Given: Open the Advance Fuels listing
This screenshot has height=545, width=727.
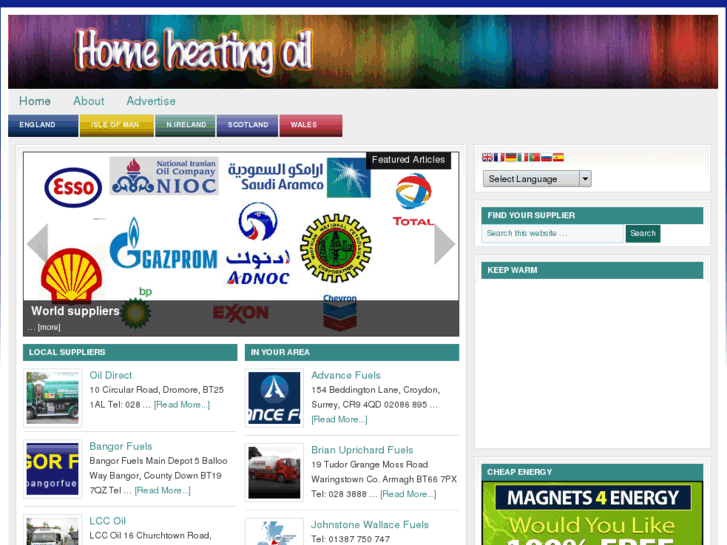Looking at the screenshot, I should pyautogui.click(x=346, y=375).
